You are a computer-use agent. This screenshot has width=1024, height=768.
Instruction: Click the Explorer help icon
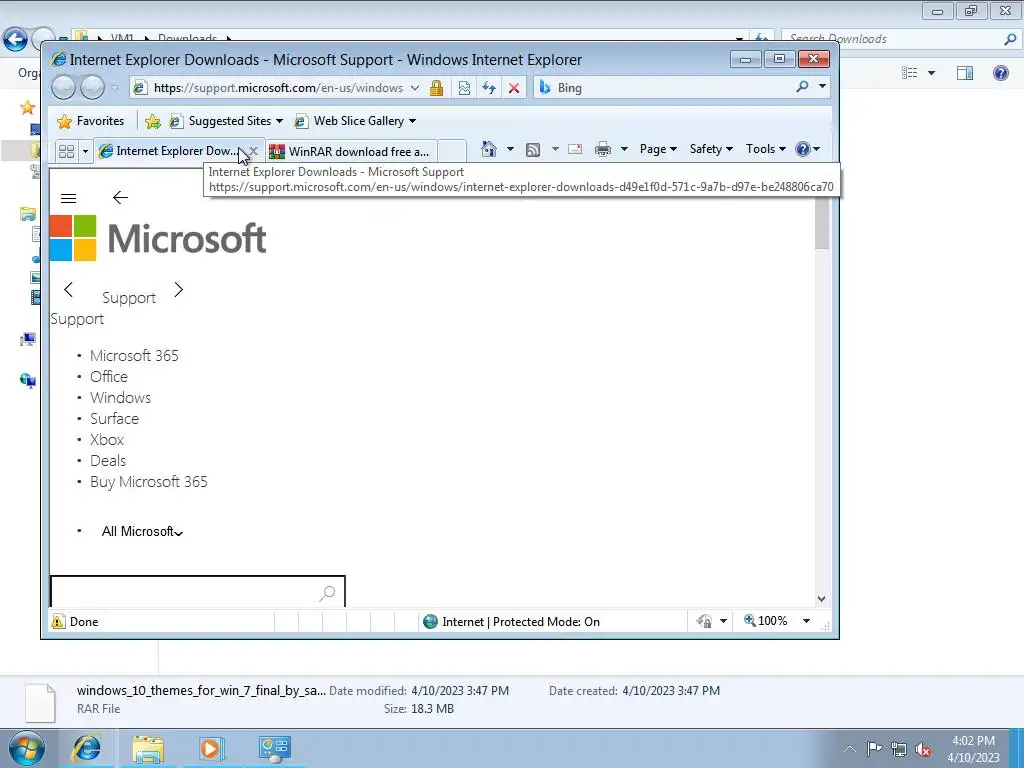(x=1000, y=72)
